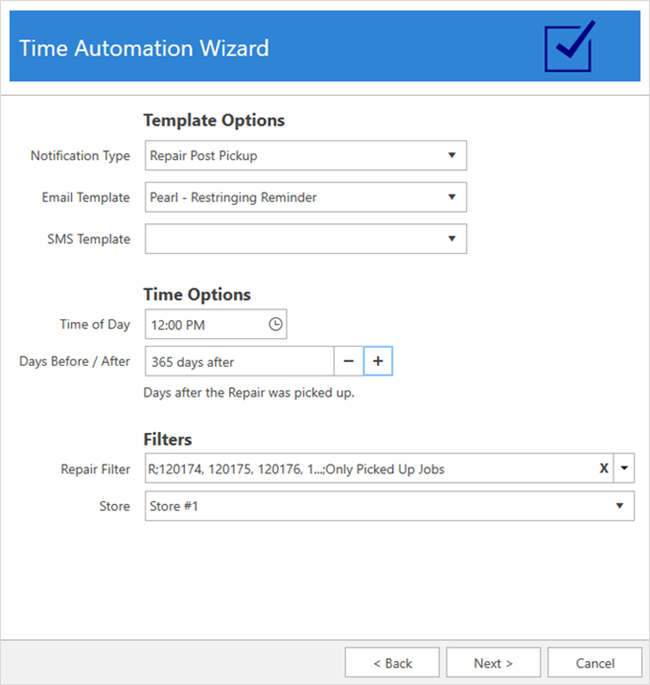Viewport: 650px width, 685px height.
Task: Click the checkmark wizard icon in header
Action: (570, 46)
